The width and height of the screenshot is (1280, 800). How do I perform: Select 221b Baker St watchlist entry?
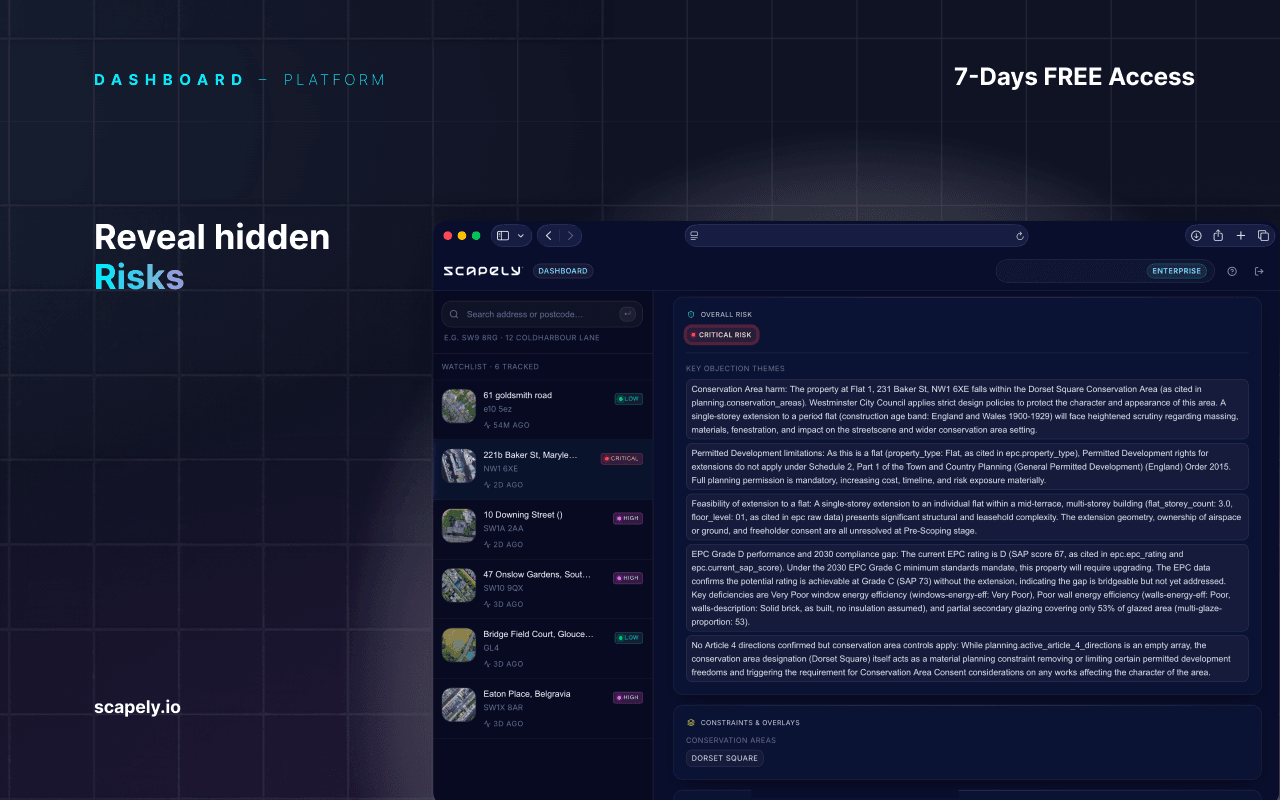tap(543, 470)
